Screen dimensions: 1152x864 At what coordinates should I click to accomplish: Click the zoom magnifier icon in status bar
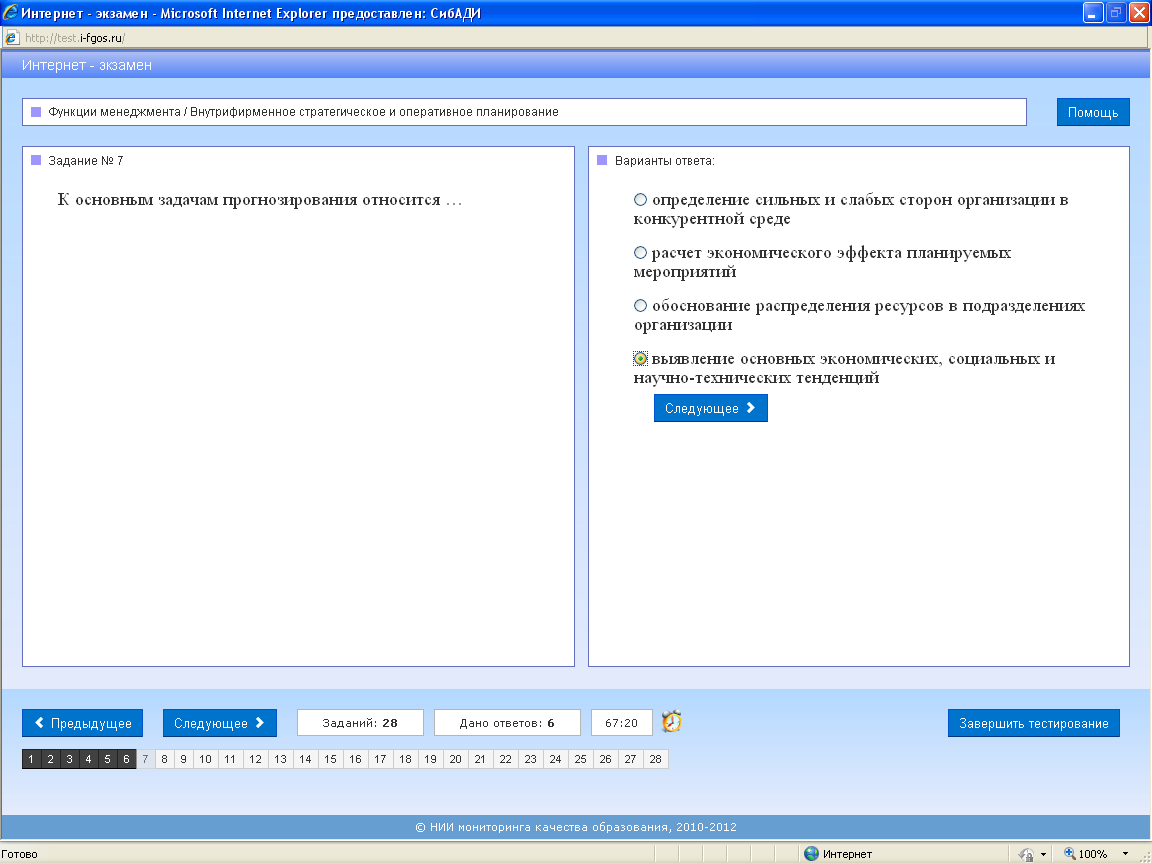[x=1070, y=854]
